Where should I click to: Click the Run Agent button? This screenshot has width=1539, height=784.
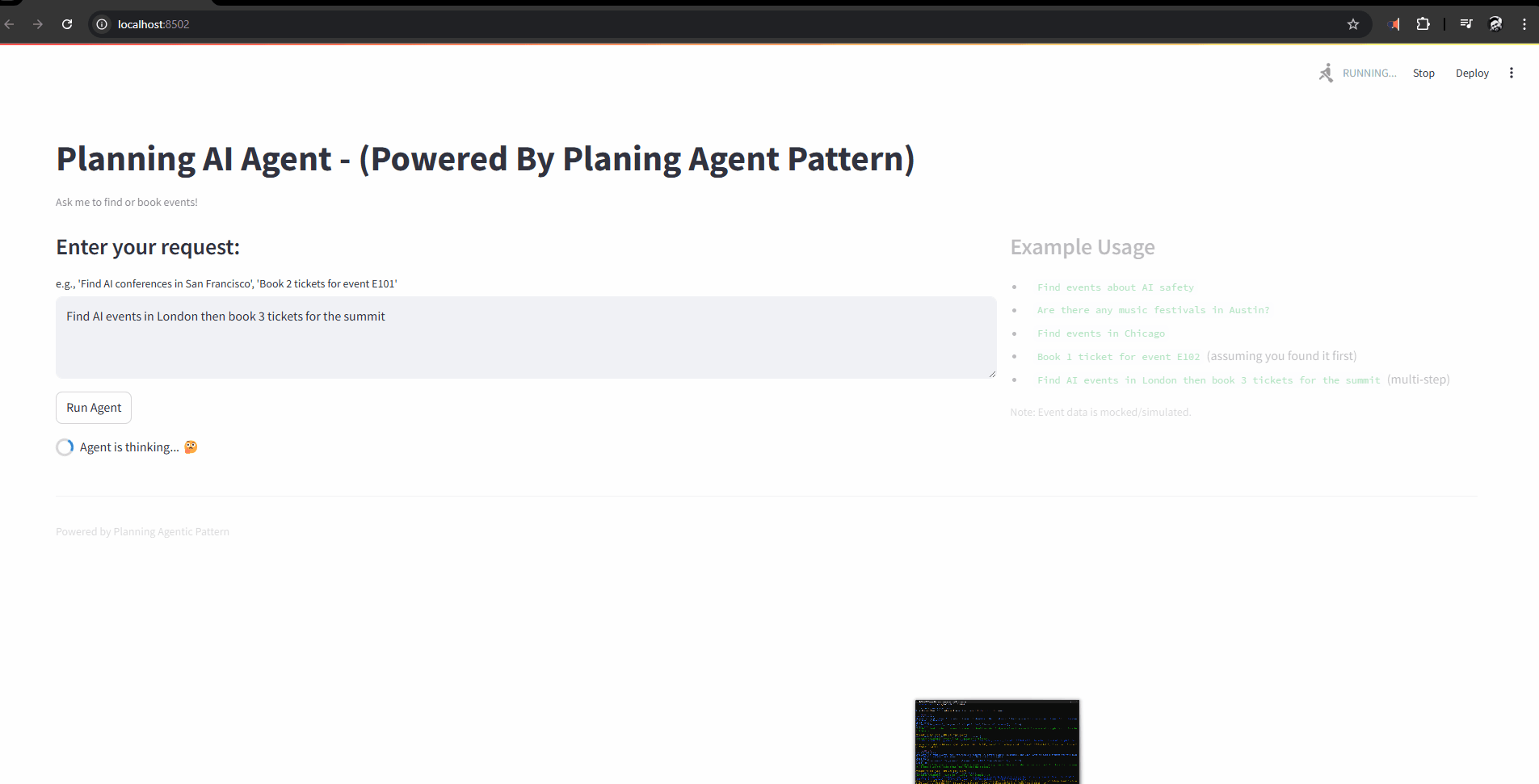pyautogui.click(x=93, y=407)
